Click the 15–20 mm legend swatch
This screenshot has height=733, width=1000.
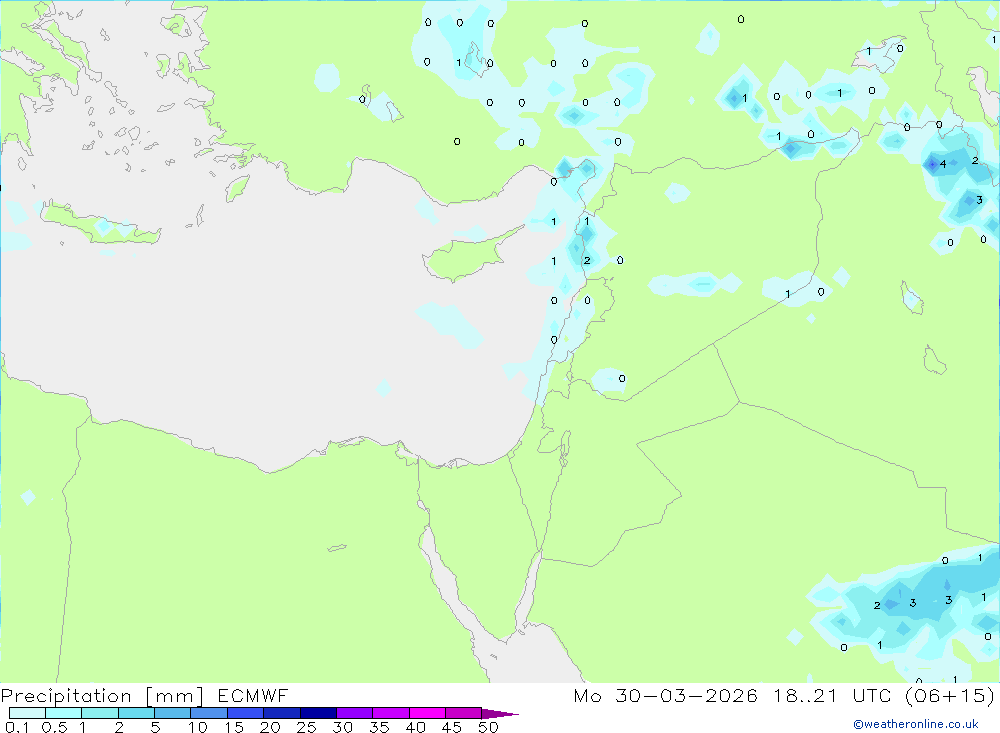click(x=246, y=713)
